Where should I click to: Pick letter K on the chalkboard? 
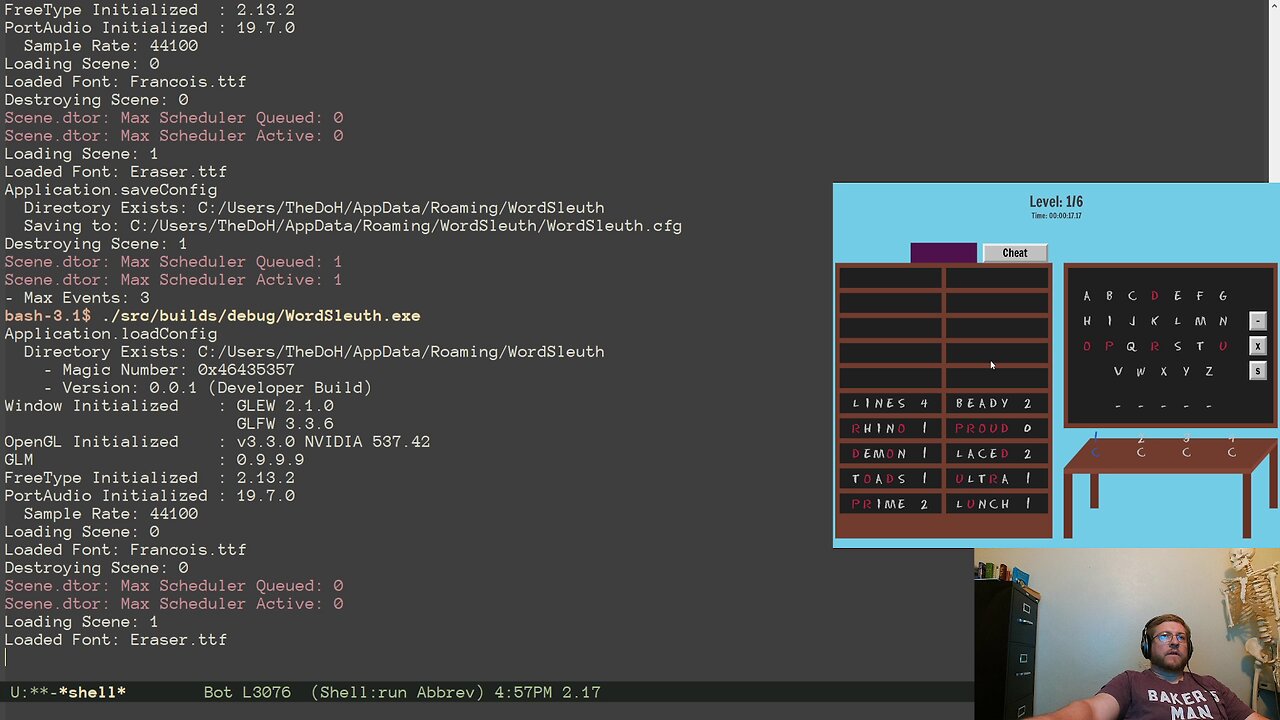1155,321
